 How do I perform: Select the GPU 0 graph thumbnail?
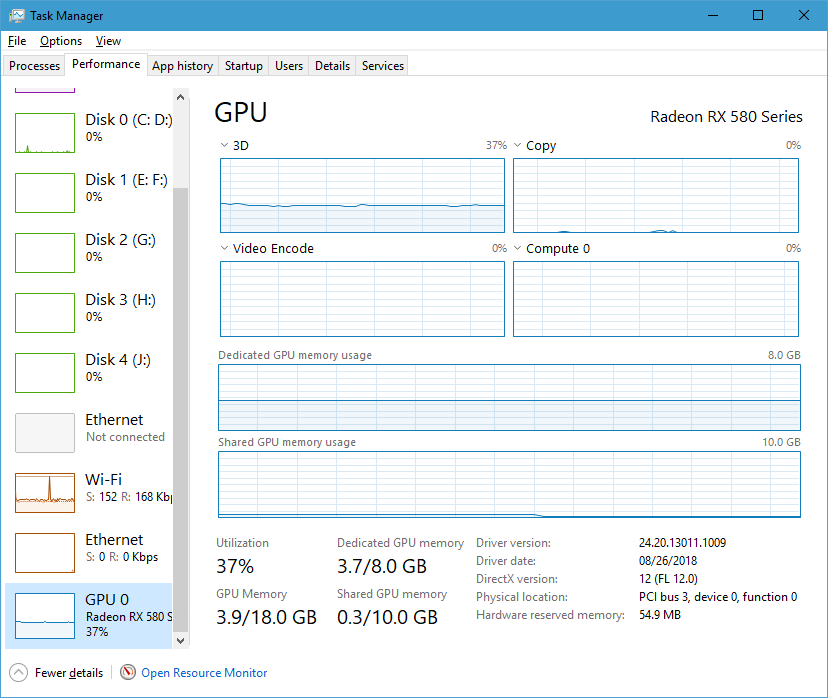pos(45,616)
